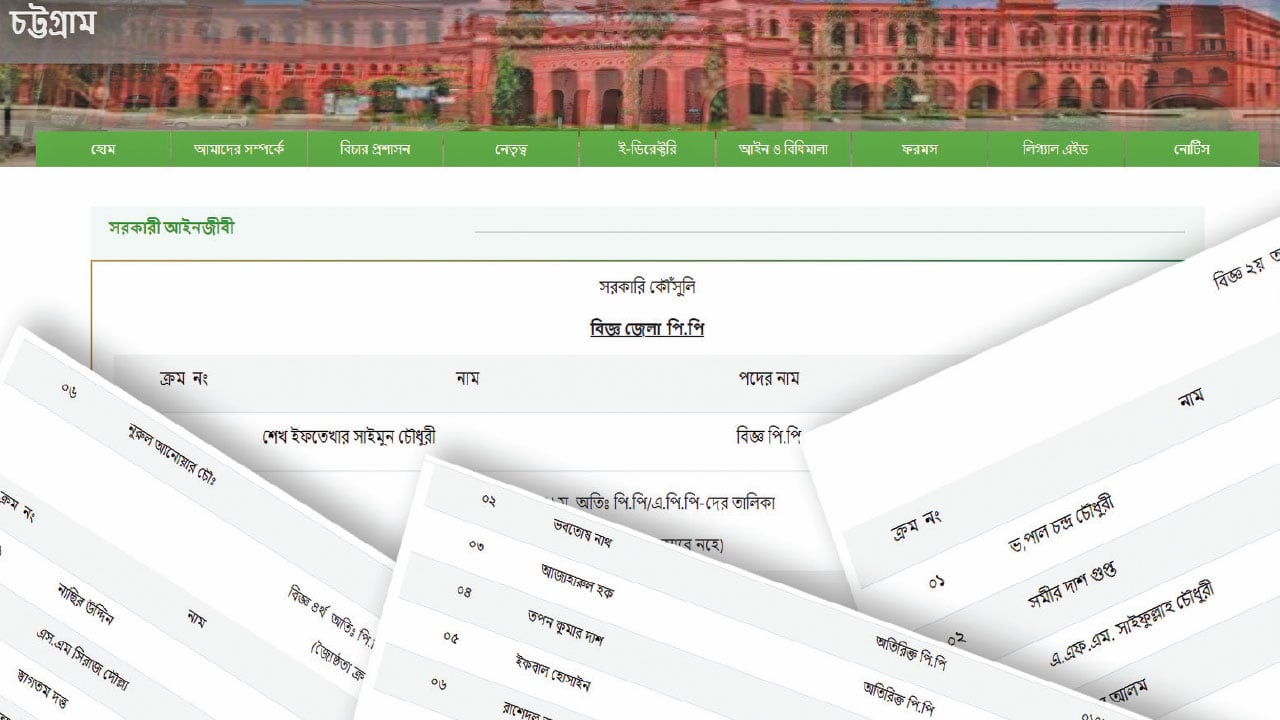Viewport: 1280px width, 720px height.
Task: Open the ই-ডিরেক্টরি menu
Action: tap(647, 149)
